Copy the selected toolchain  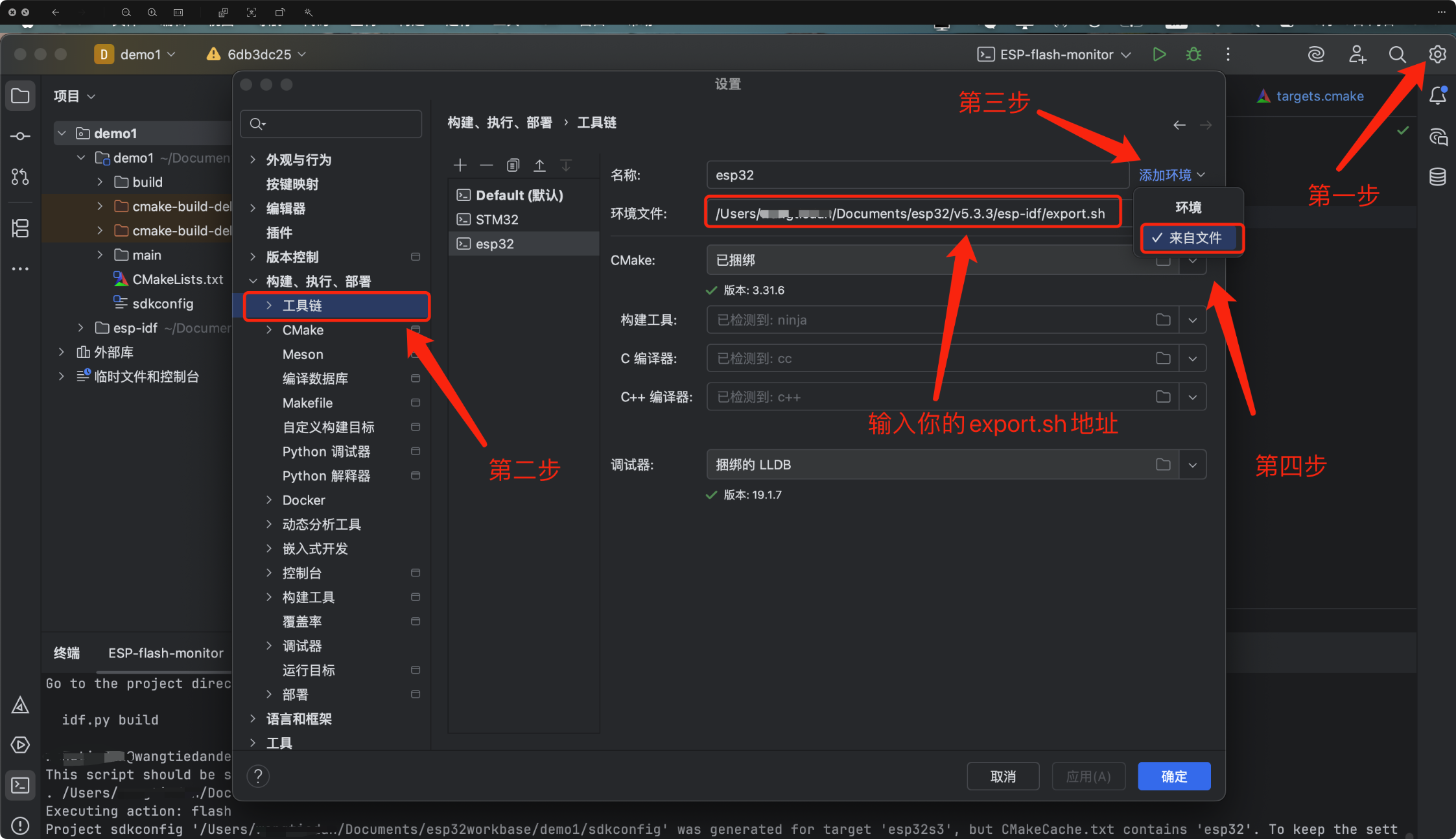(513, 165)
